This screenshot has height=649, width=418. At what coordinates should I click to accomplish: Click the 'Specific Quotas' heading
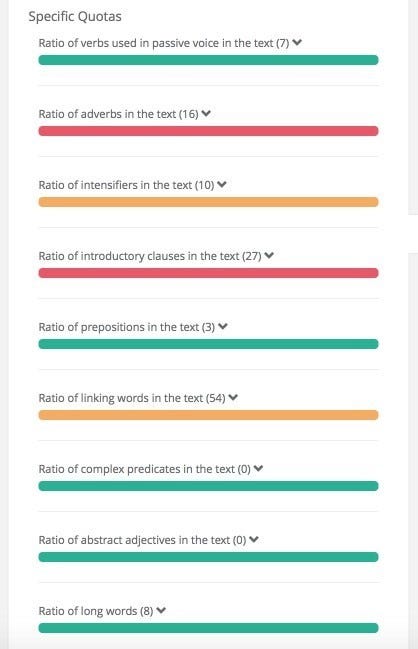pos(75,17)
